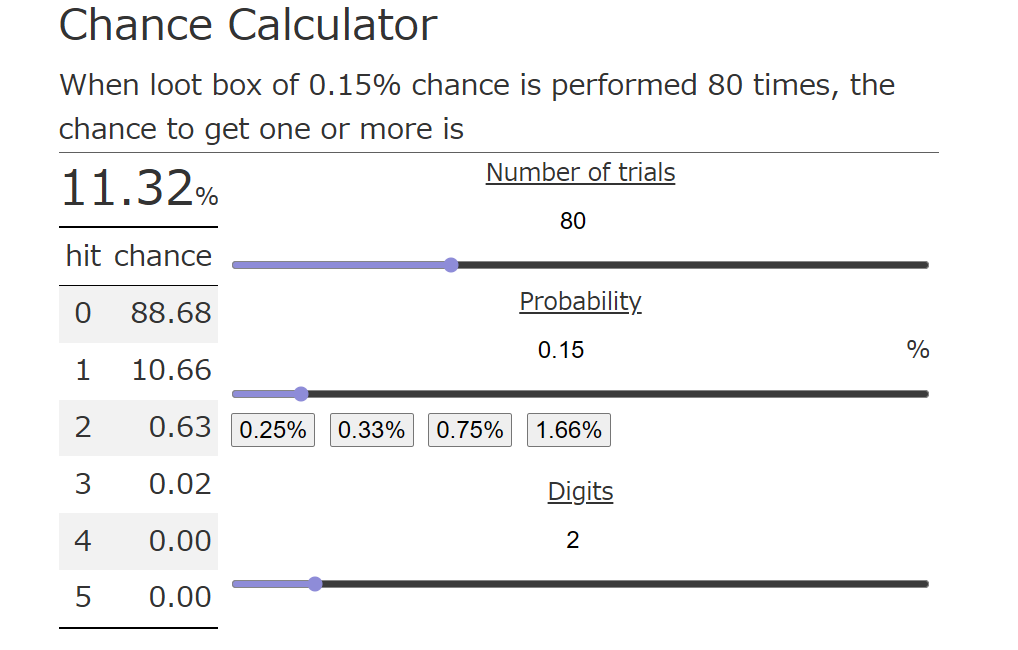
Task: Set probability to 1.66% preset
Action: point(568,430)
